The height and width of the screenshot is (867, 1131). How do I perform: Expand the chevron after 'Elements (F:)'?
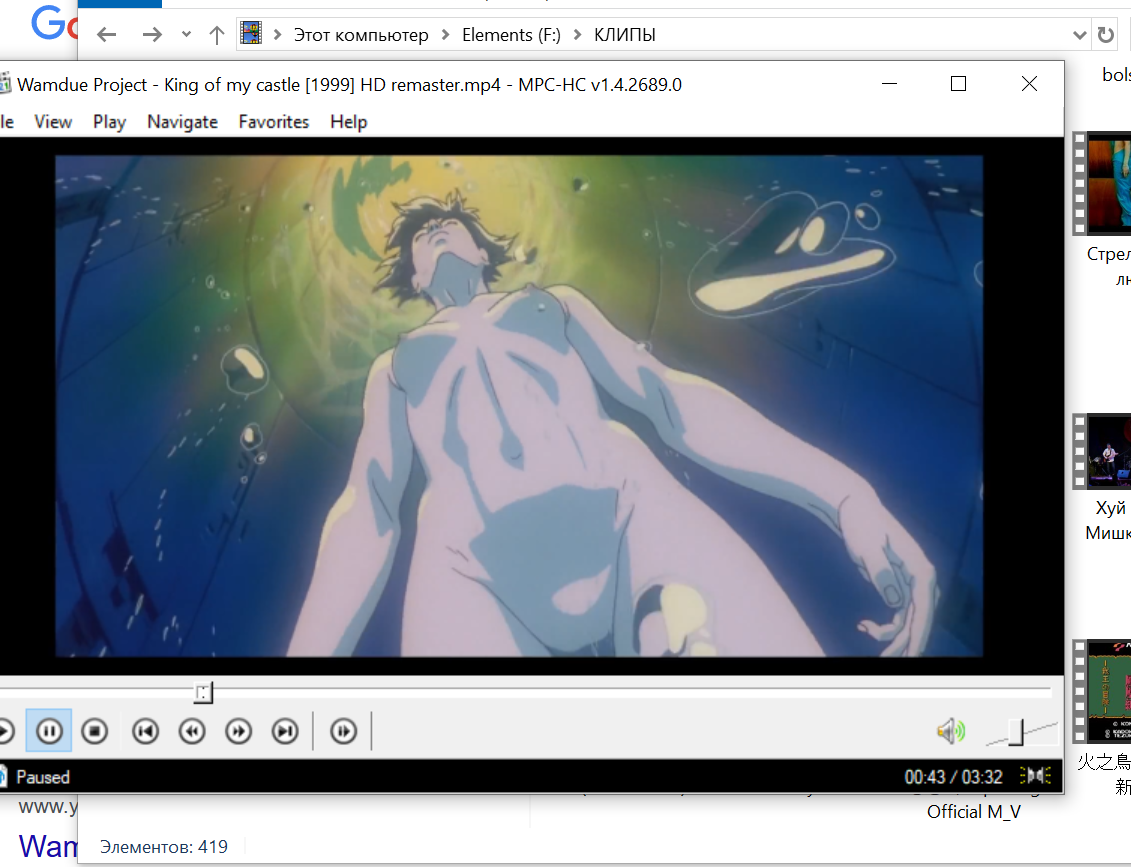click(577, 35)
